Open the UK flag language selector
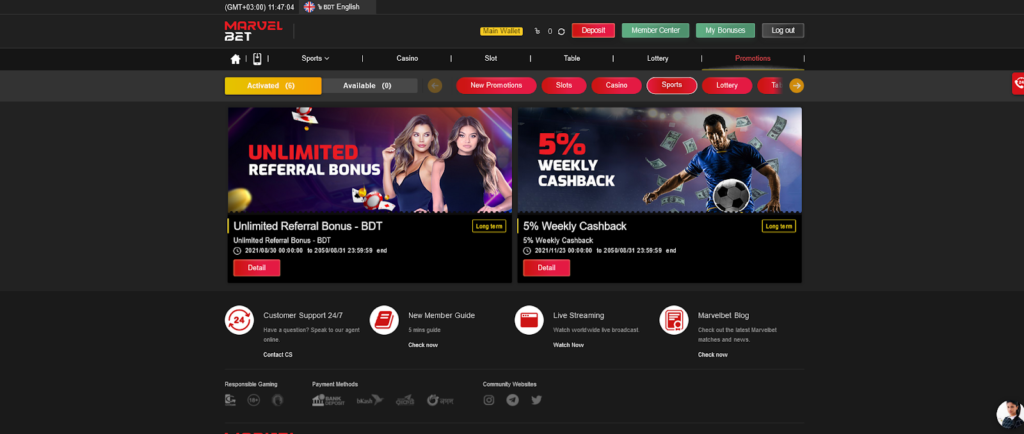Screen dimensions: 1024x434 pos(310,7)
